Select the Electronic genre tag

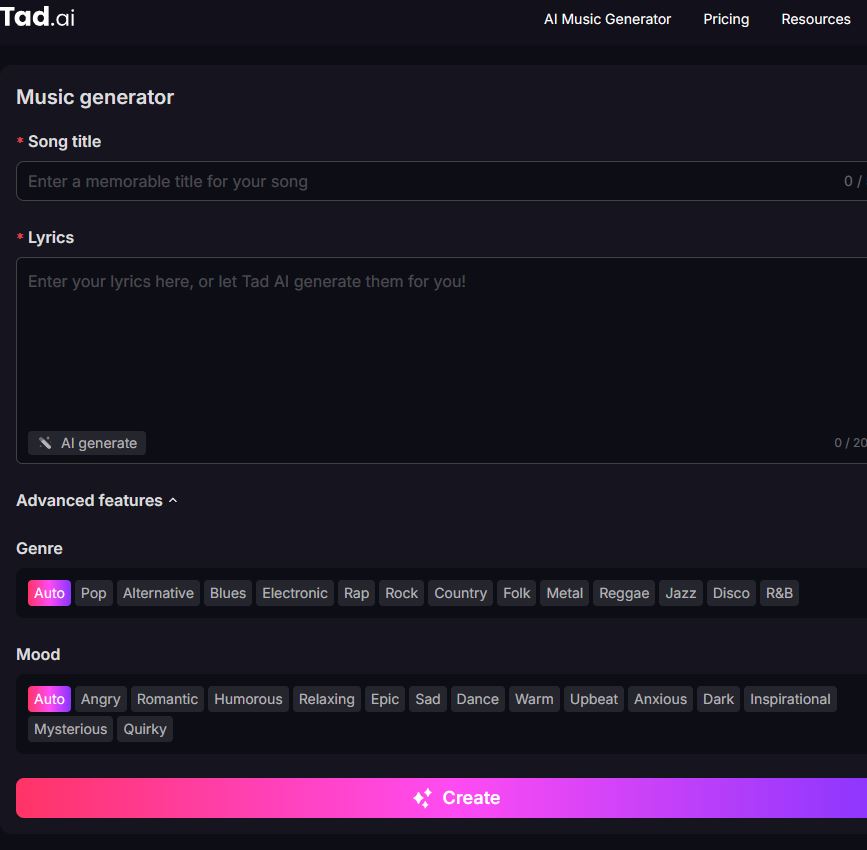click(x=294, y=593)
